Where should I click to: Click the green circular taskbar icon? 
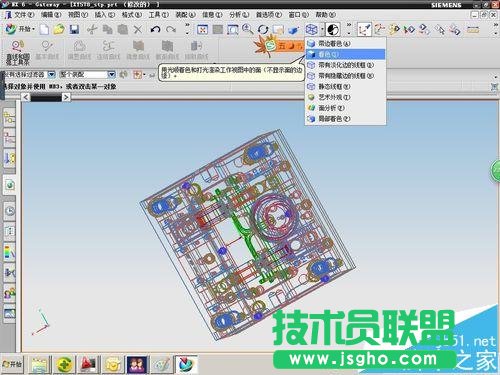65,364
